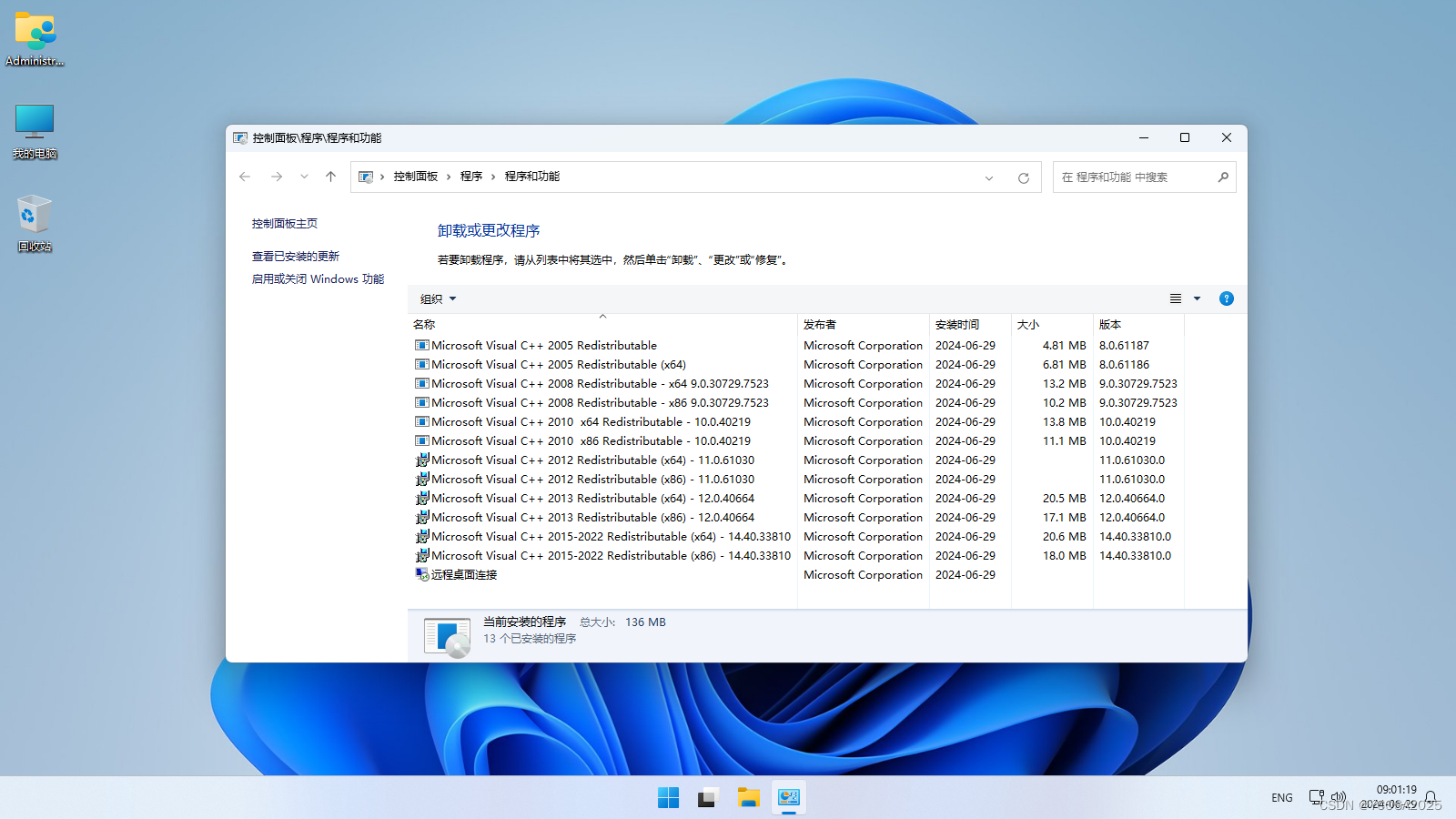
Task: Click size value 20.5 MB
Action: pos(1065,499)
